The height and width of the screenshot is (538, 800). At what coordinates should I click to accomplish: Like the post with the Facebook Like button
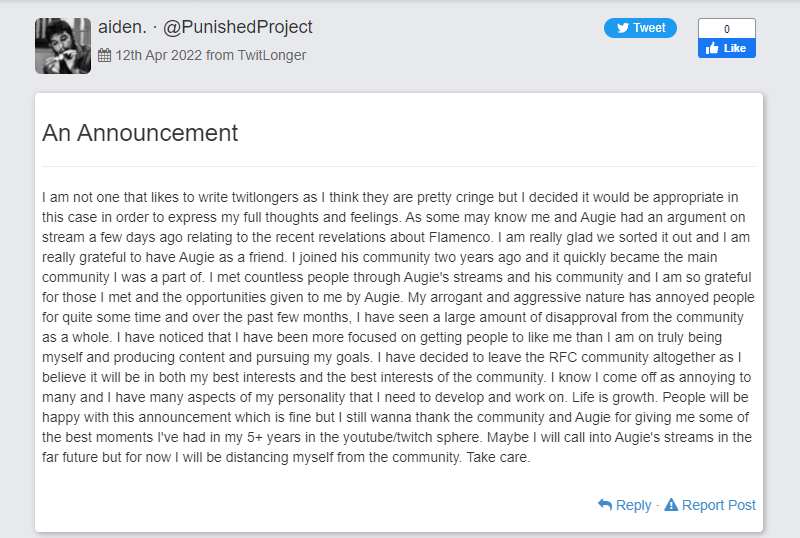[727, 48]
